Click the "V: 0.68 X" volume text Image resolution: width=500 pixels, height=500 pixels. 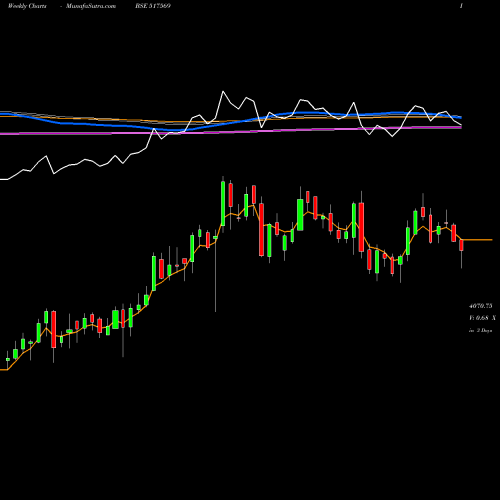click(482, 318)
